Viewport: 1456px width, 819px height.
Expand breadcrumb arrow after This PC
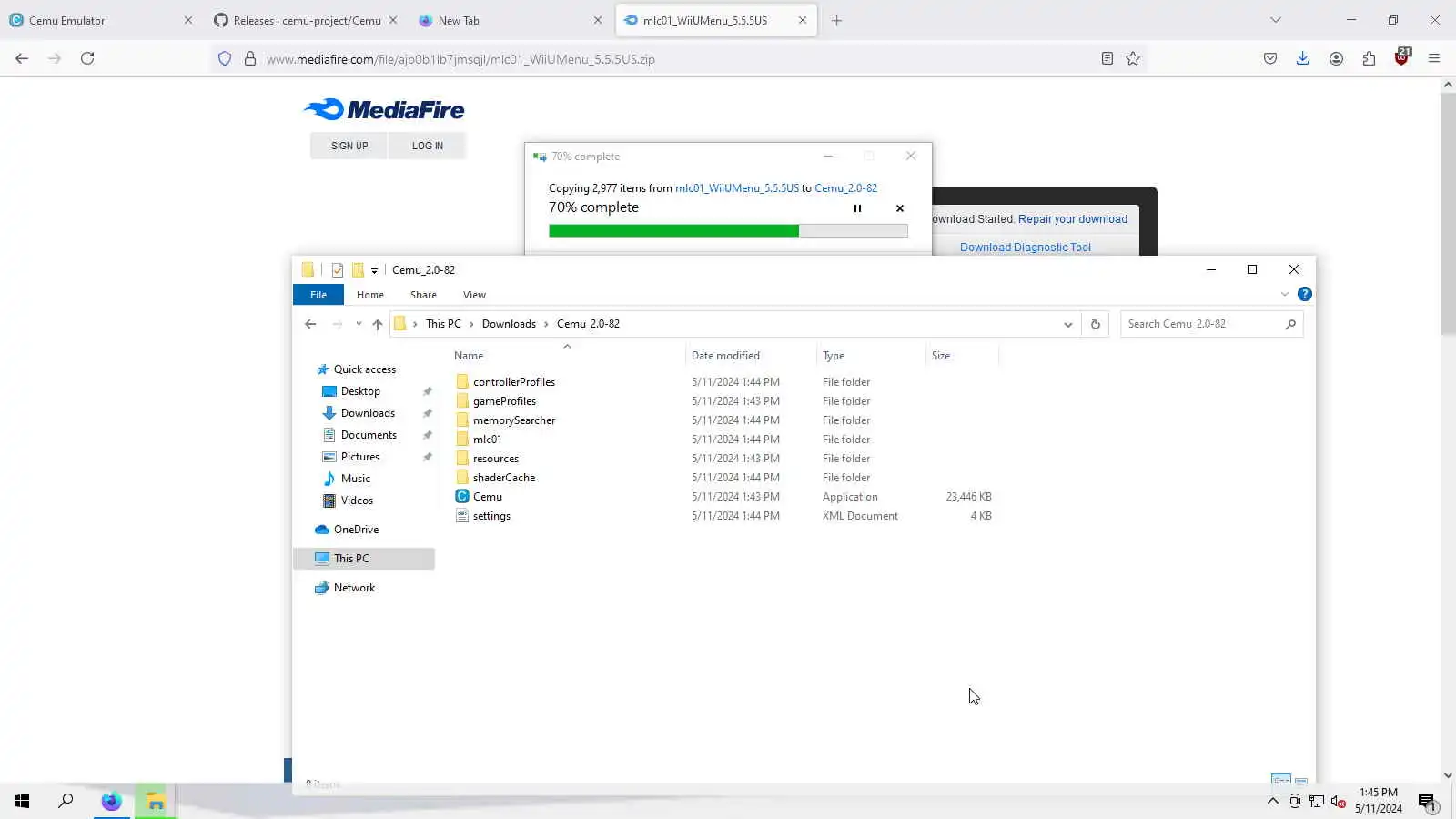tap(471, 324)
